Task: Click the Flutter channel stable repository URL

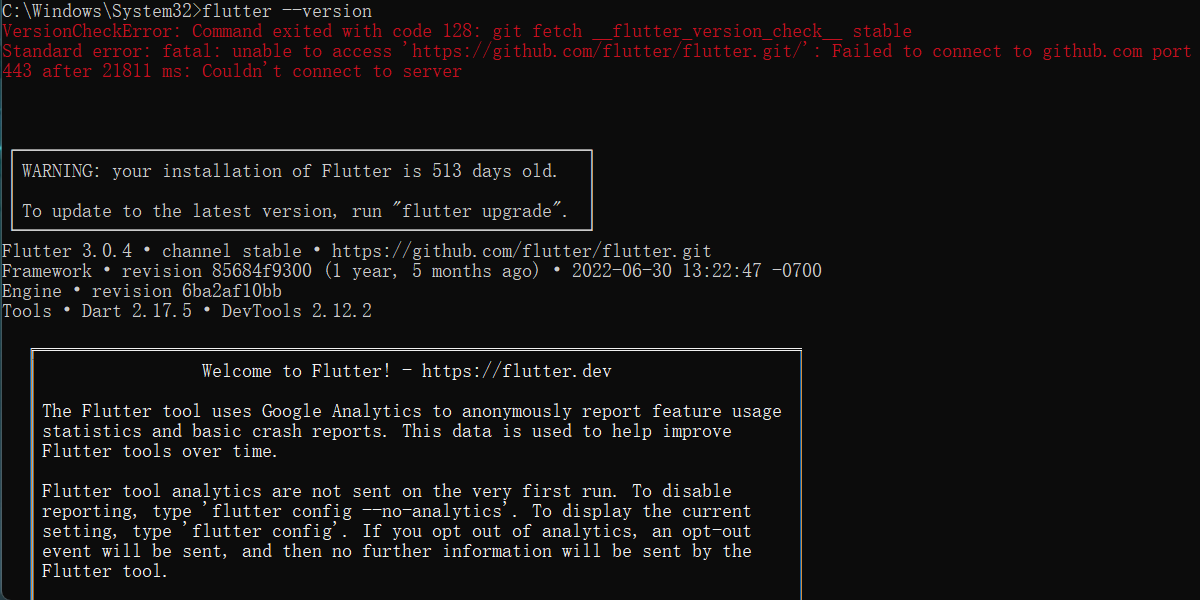Action: pyautogui.click(x=522, y=252)
